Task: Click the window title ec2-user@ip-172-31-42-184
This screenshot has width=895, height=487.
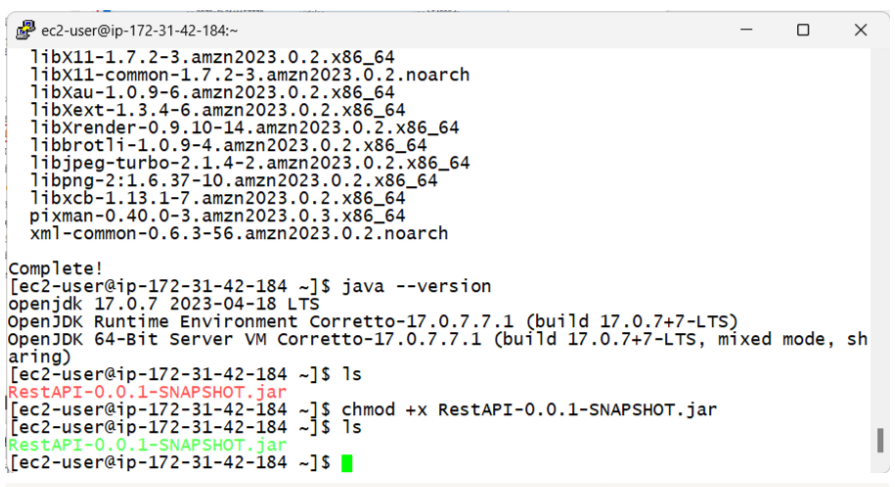Action: coord(139,30)
